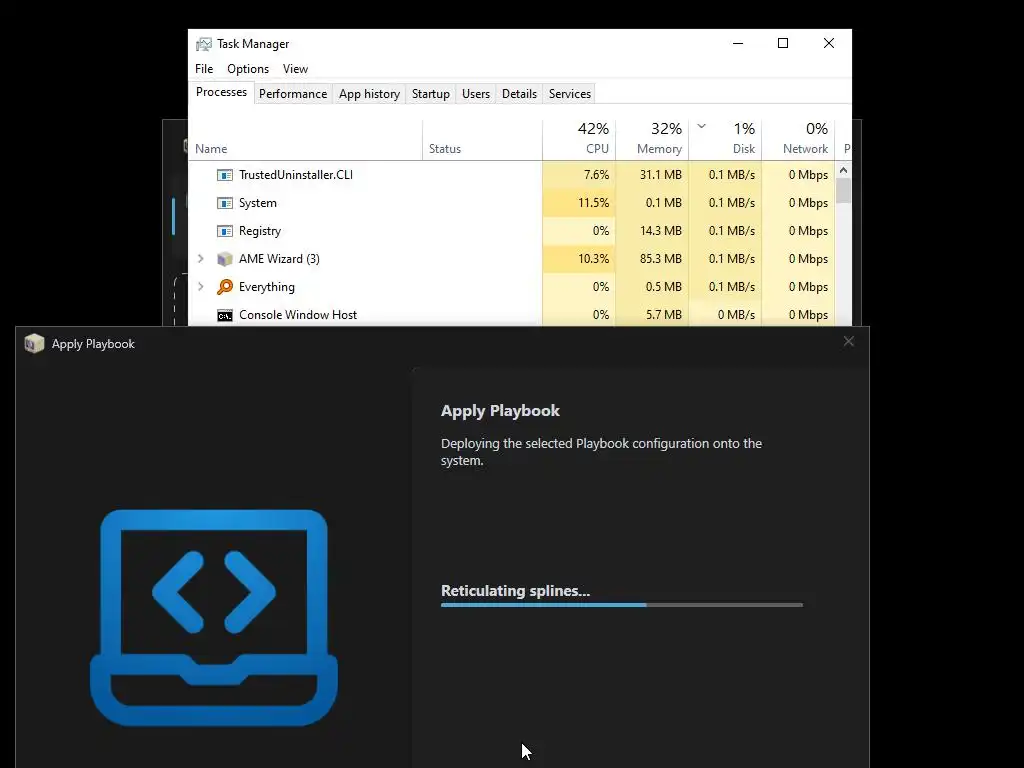The height and width of the screenshot is (768, 1024).
Task: Select the Everything process name
Action: point(266,287)
